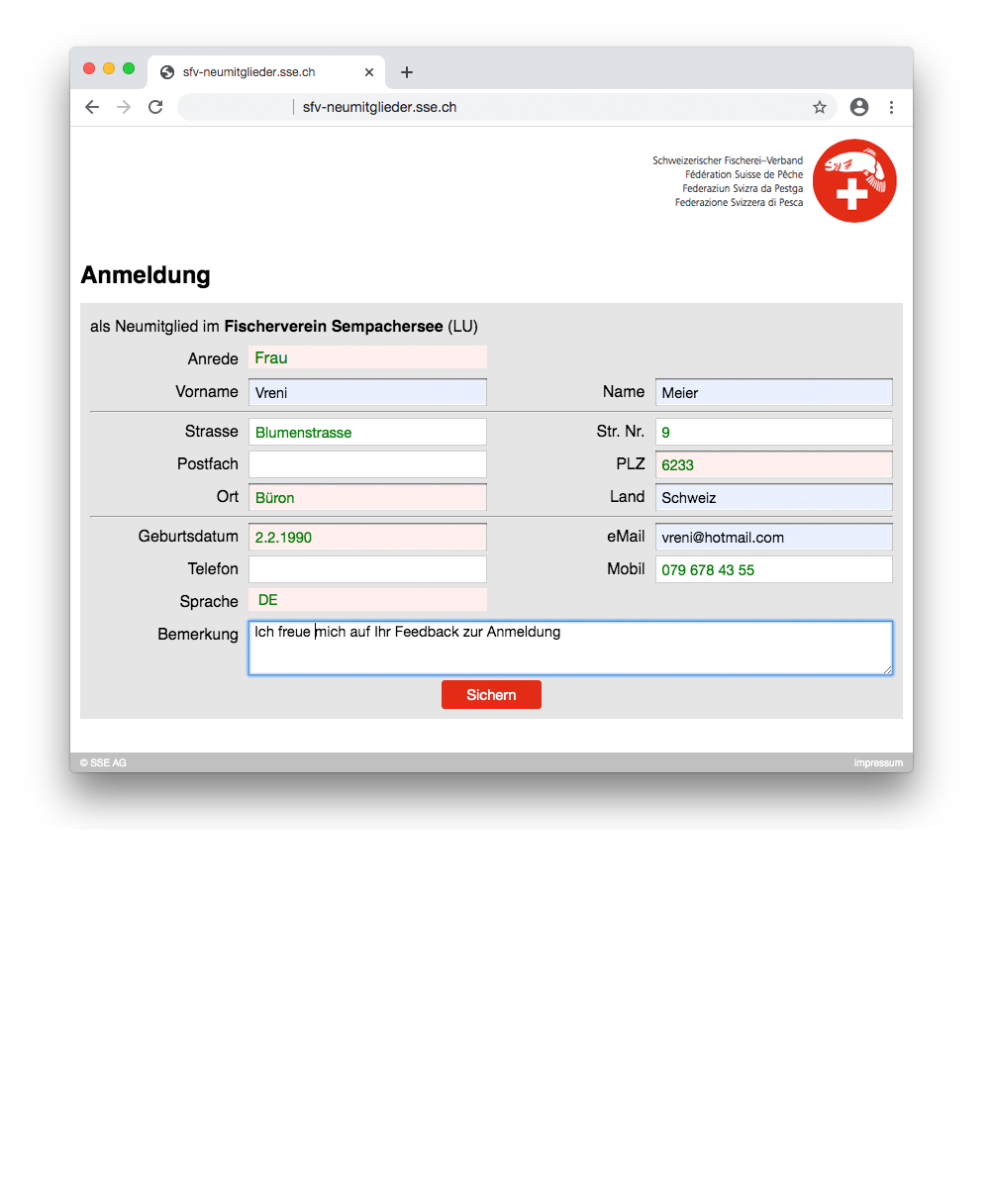Viewport: 993px width, 1204px height.
Task: Open a new tab with plus icon
Action: point(407,72)
